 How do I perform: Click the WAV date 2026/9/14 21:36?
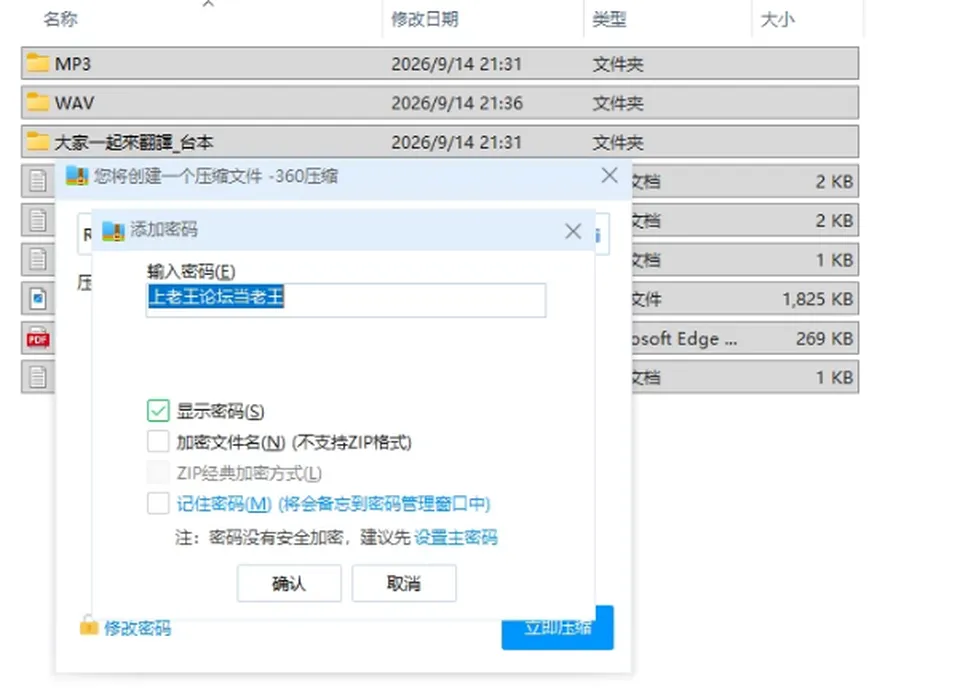(457, 103)
